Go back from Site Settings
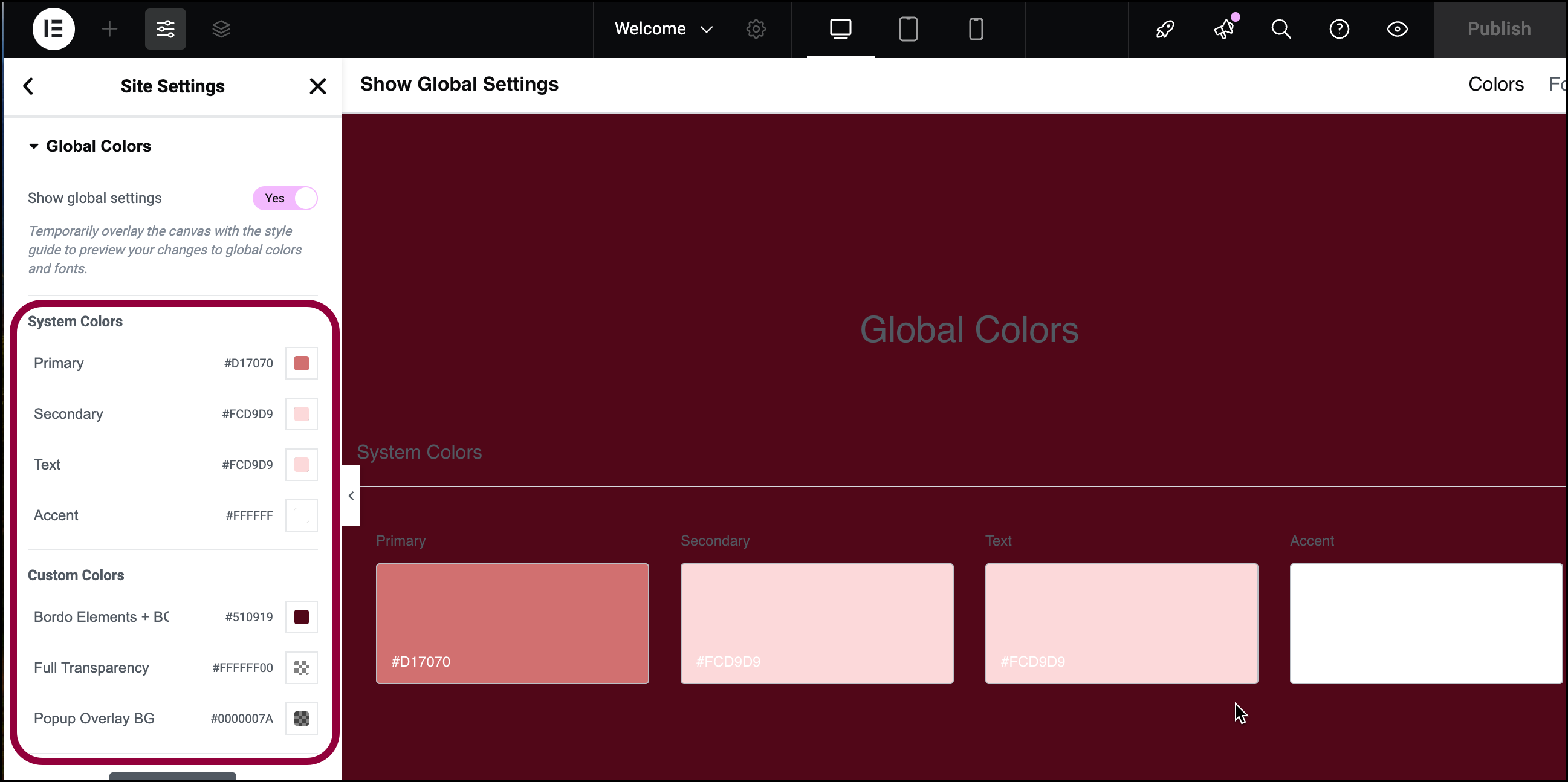Screen dimensions: 1568x782 28,86
